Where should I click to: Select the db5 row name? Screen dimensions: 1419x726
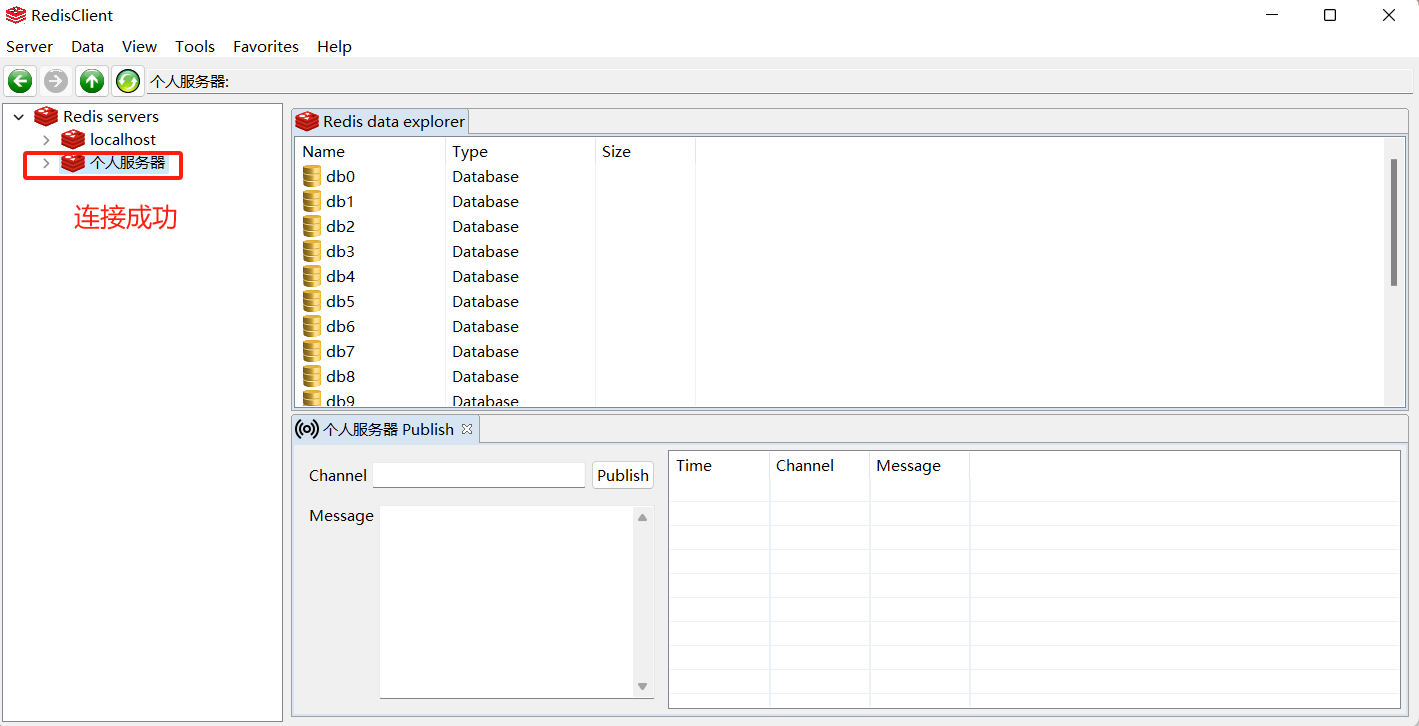(340, 302)
